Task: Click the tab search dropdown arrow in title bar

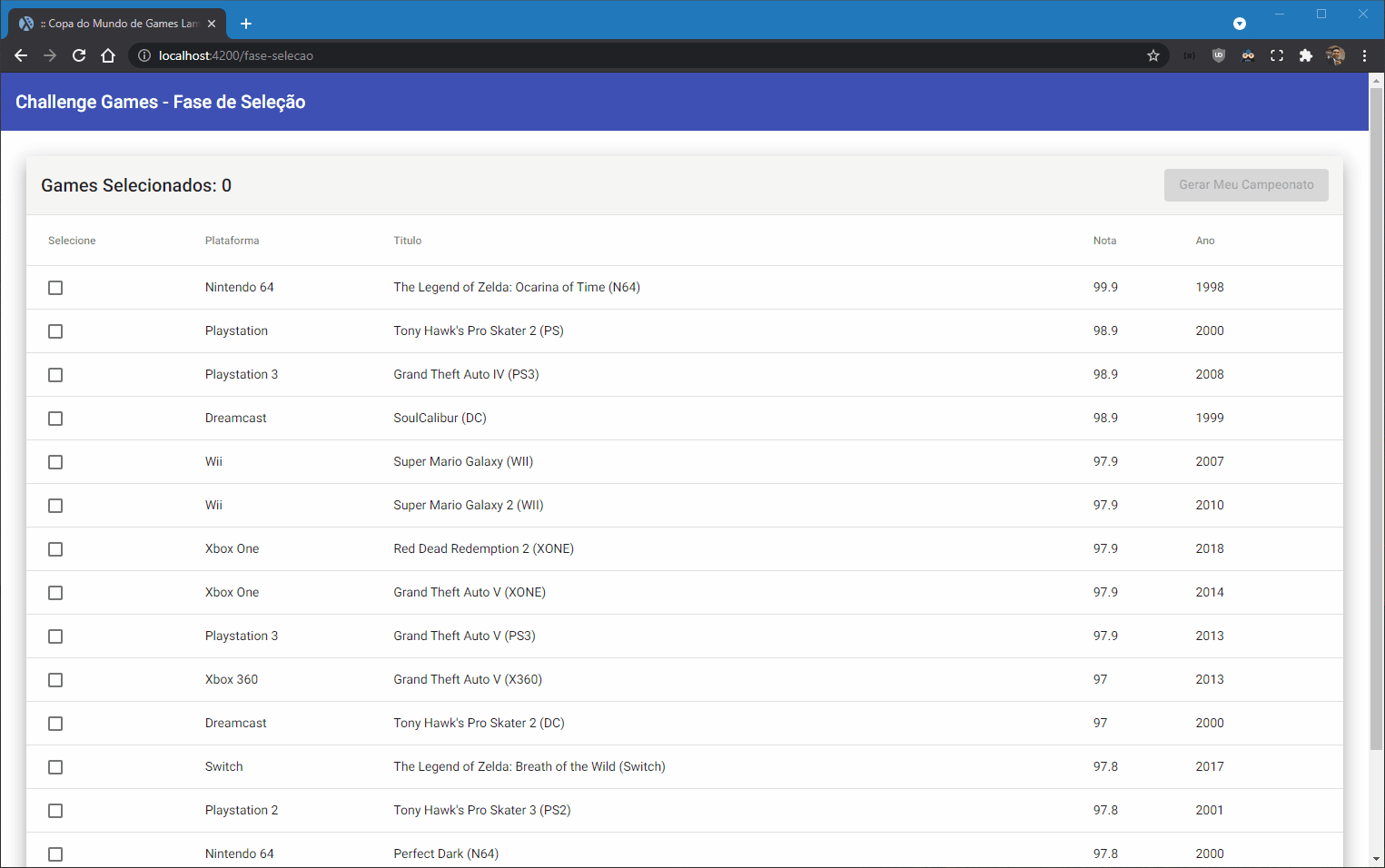Action: point(1240,24)
